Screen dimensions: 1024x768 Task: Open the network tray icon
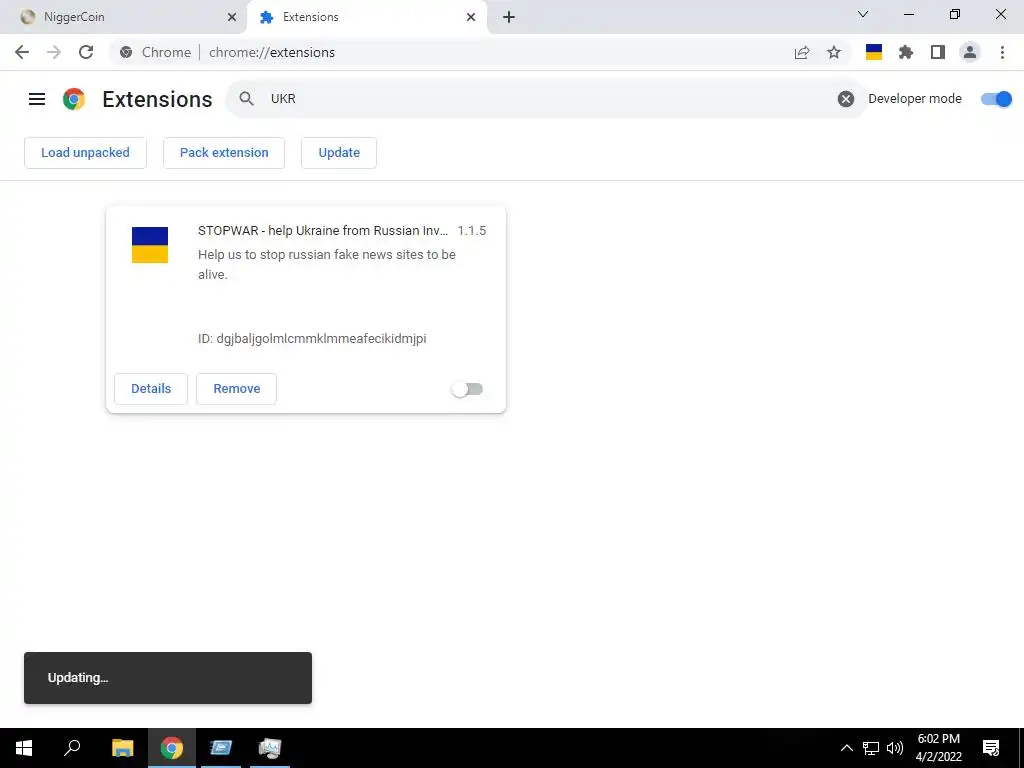coord(871,748)
